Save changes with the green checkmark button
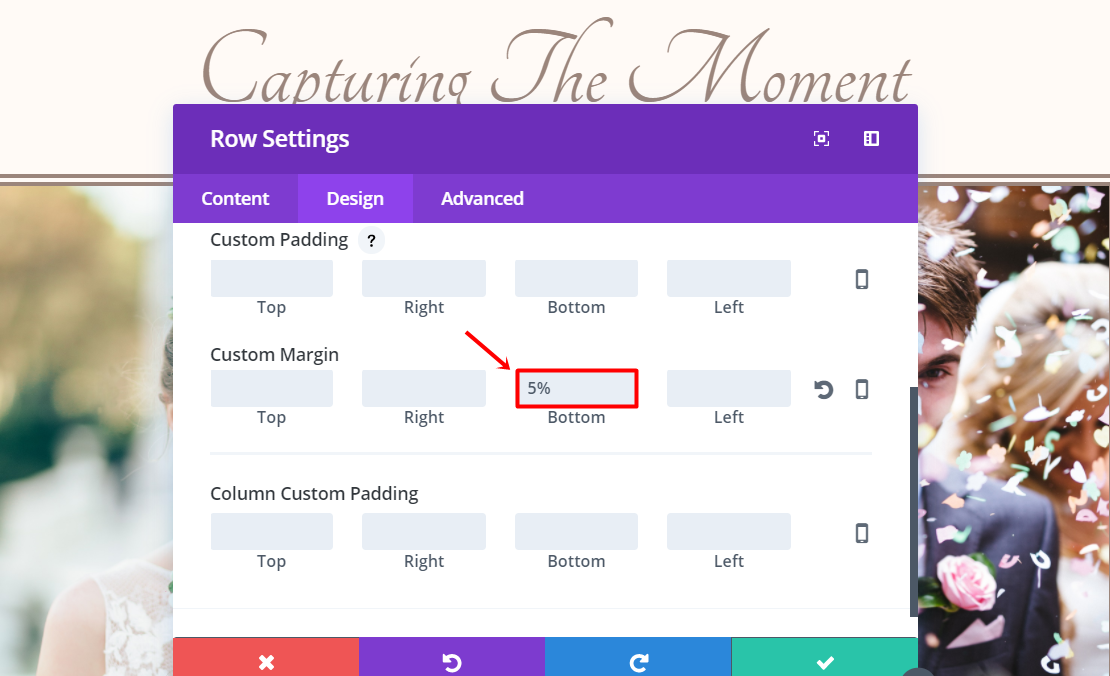1110x676 pixels. (824, 659)
